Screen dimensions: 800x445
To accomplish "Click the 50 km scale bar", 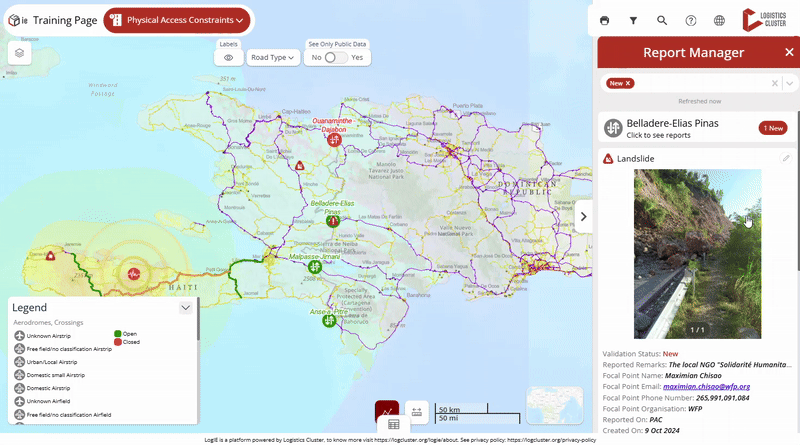I will pyautogui.click(x=461, y=409).
